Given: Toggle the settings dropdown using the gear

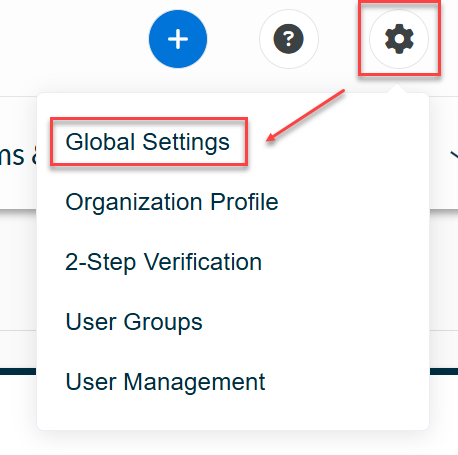Looking at the screenshot, I should click(399, 39).
